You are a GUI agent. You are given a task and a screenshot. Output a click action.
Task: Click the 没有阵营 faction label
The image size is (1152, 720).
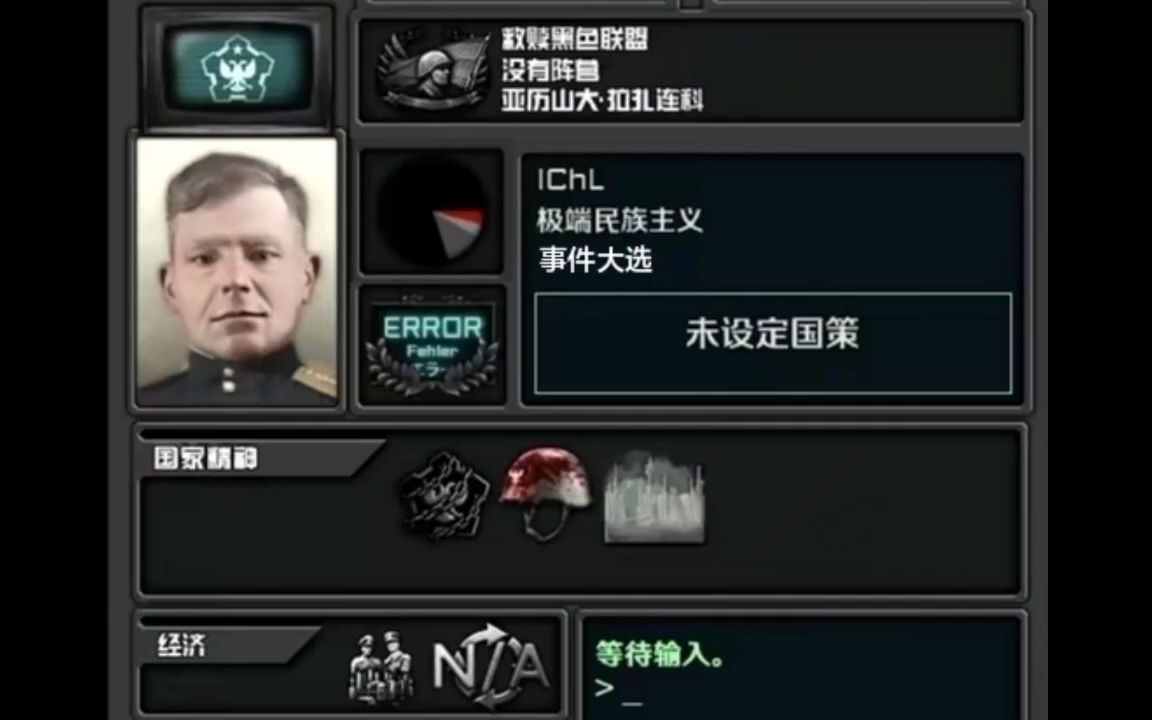click(550, 71)
